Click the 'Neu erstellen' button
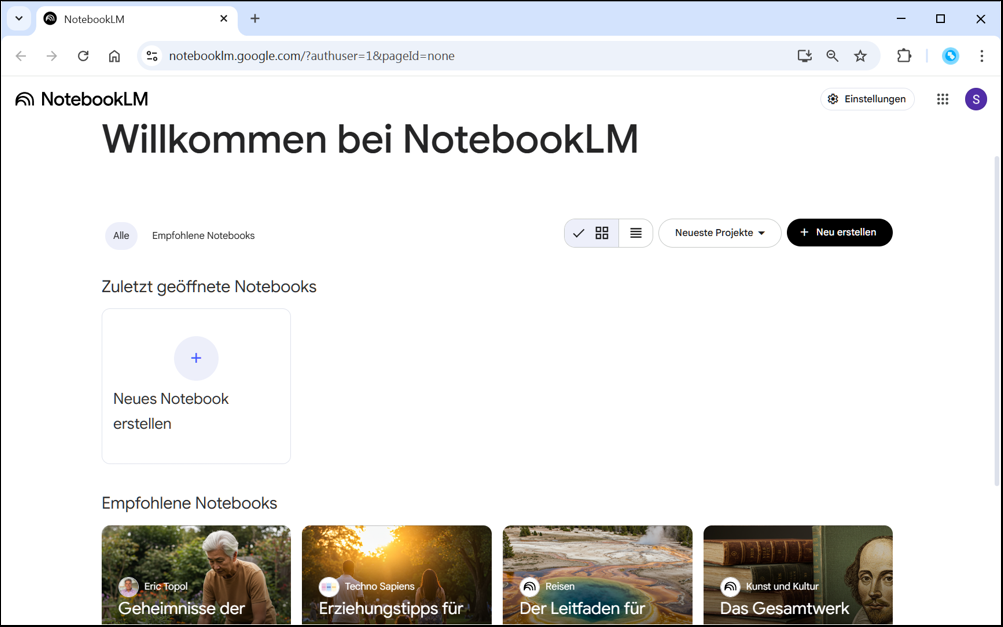The image size is (1003, 627). coord(839,233)
